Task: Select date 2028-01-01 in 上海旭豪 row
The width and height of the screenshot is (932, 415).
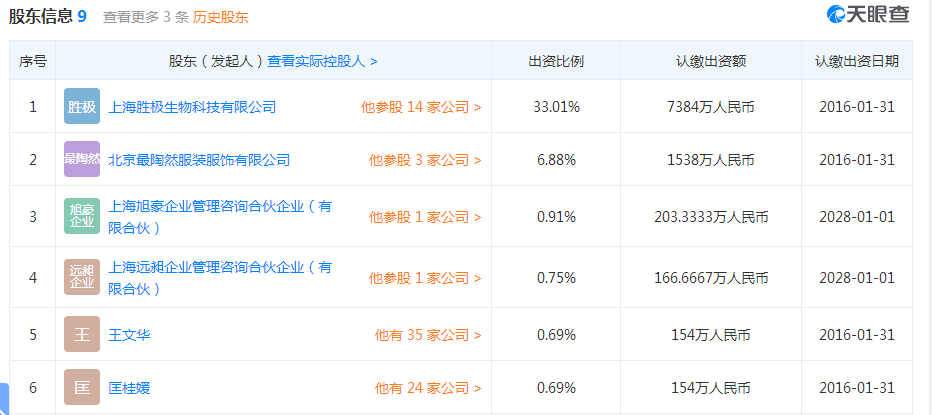Action: pos(857,217)
